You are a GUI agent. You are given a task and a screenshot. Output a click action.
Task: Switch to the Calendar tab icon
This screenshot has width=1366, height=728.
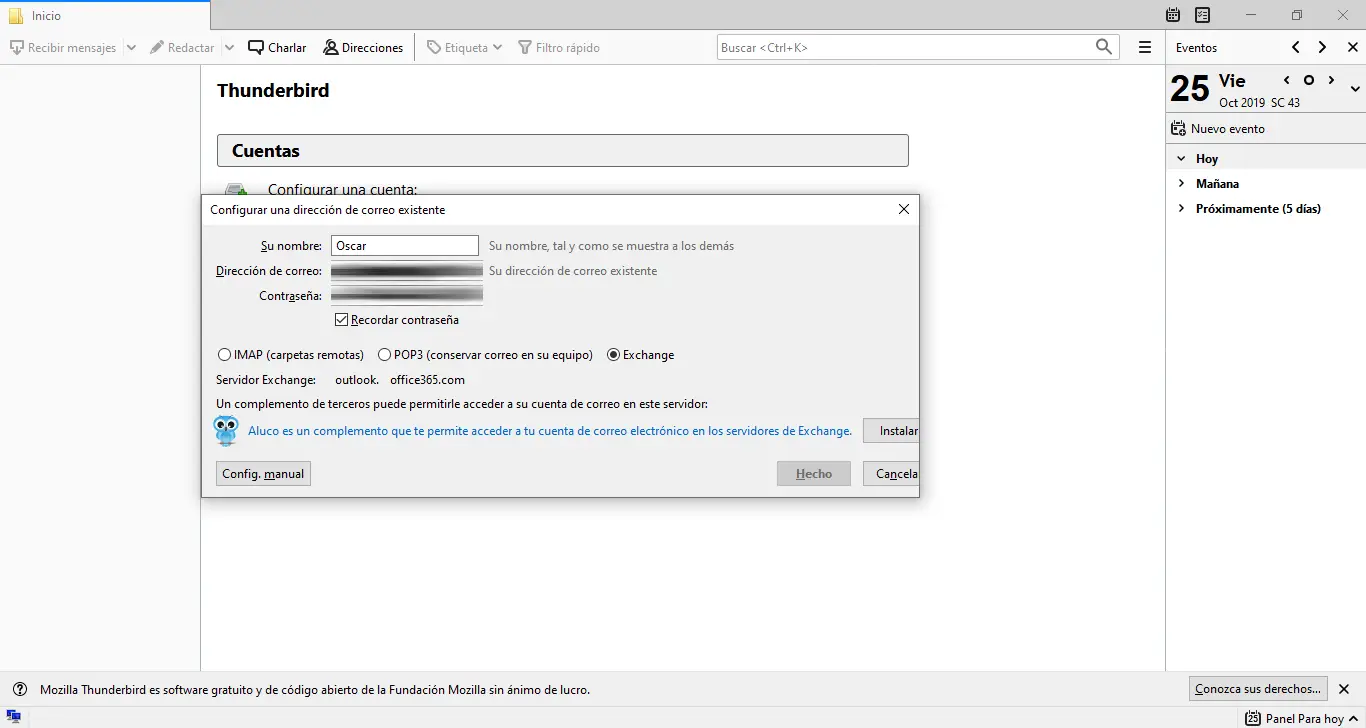coord(1174,15)
